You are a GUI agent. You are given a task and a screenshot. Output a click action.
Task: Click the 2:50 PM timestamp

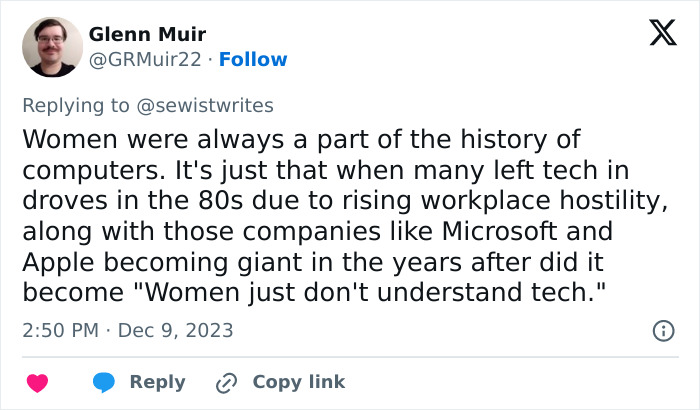pos(61,330)
